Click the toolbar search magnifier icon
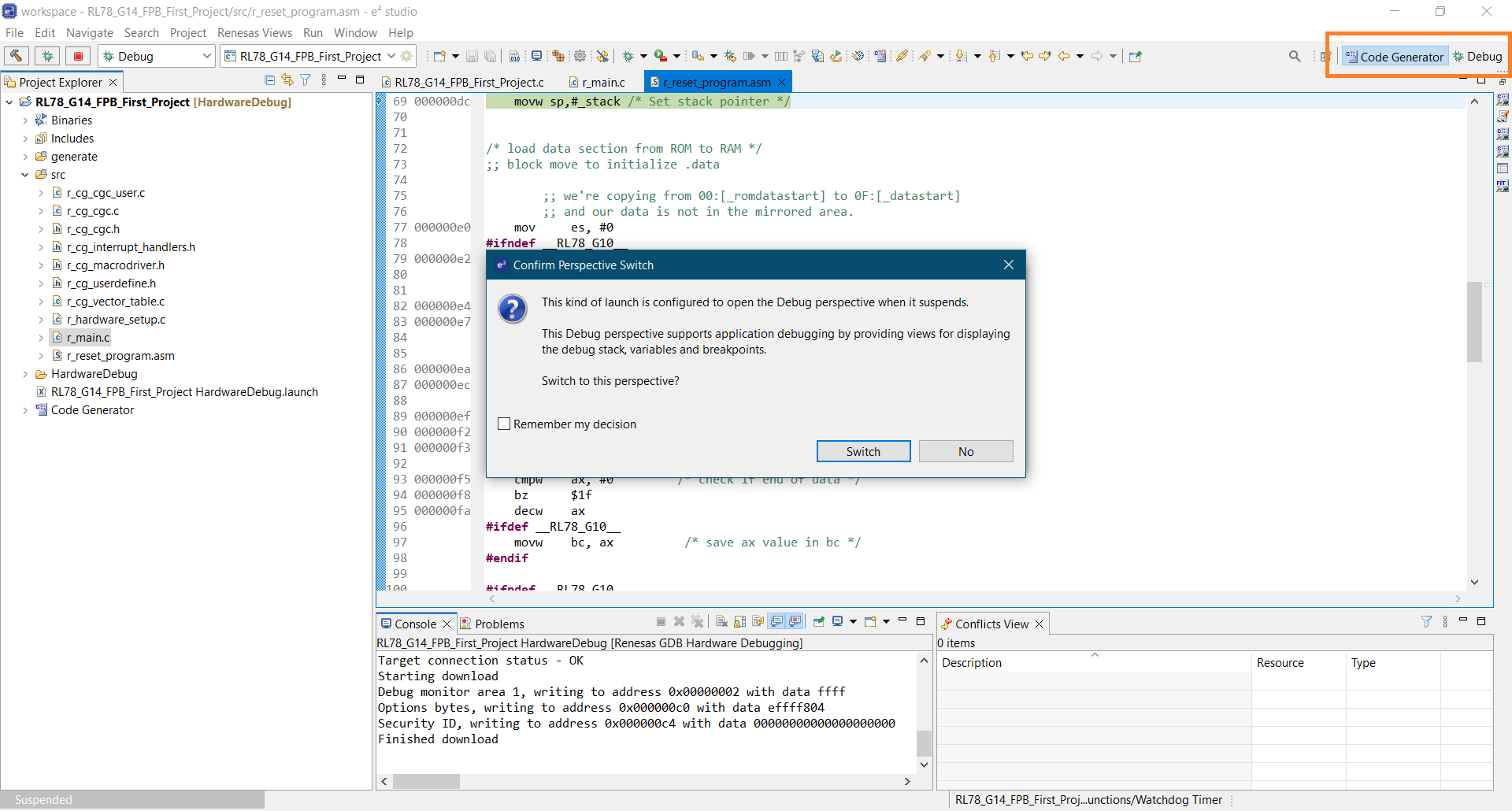This screenshot has width=1512, height=811. (1294, 56)
